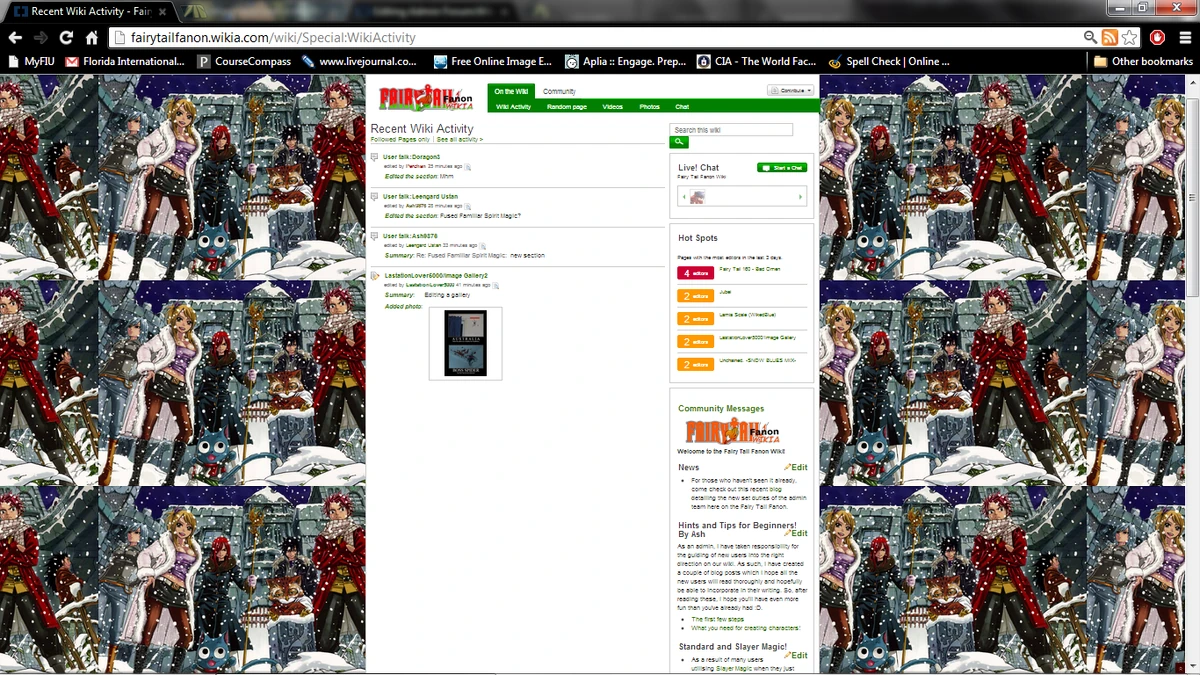Click the talk bubble icon beside User talk:Doragon3
This screenshot has width=1200, height=675.
(x=374, y=157)
